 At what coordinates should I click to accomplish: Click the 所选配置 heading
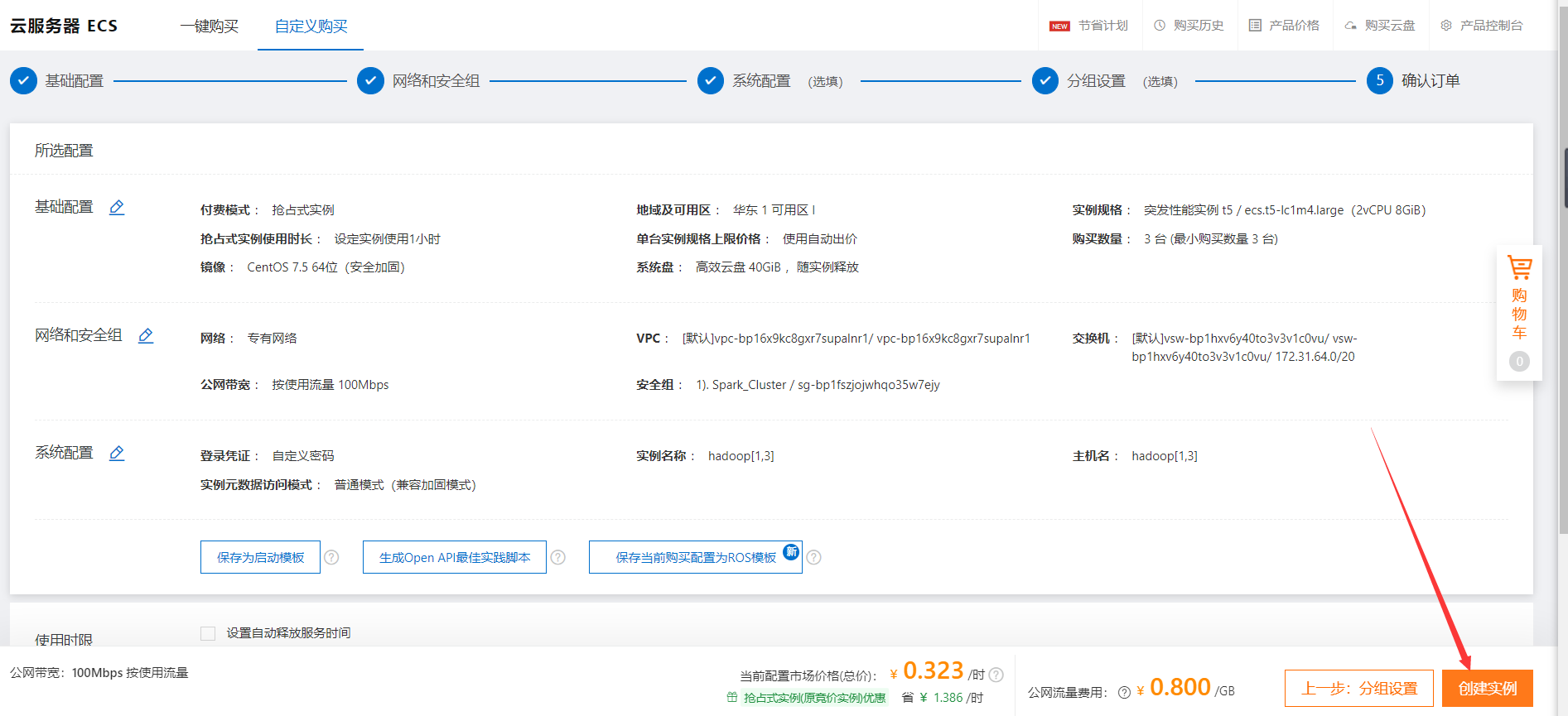[64, 151]
